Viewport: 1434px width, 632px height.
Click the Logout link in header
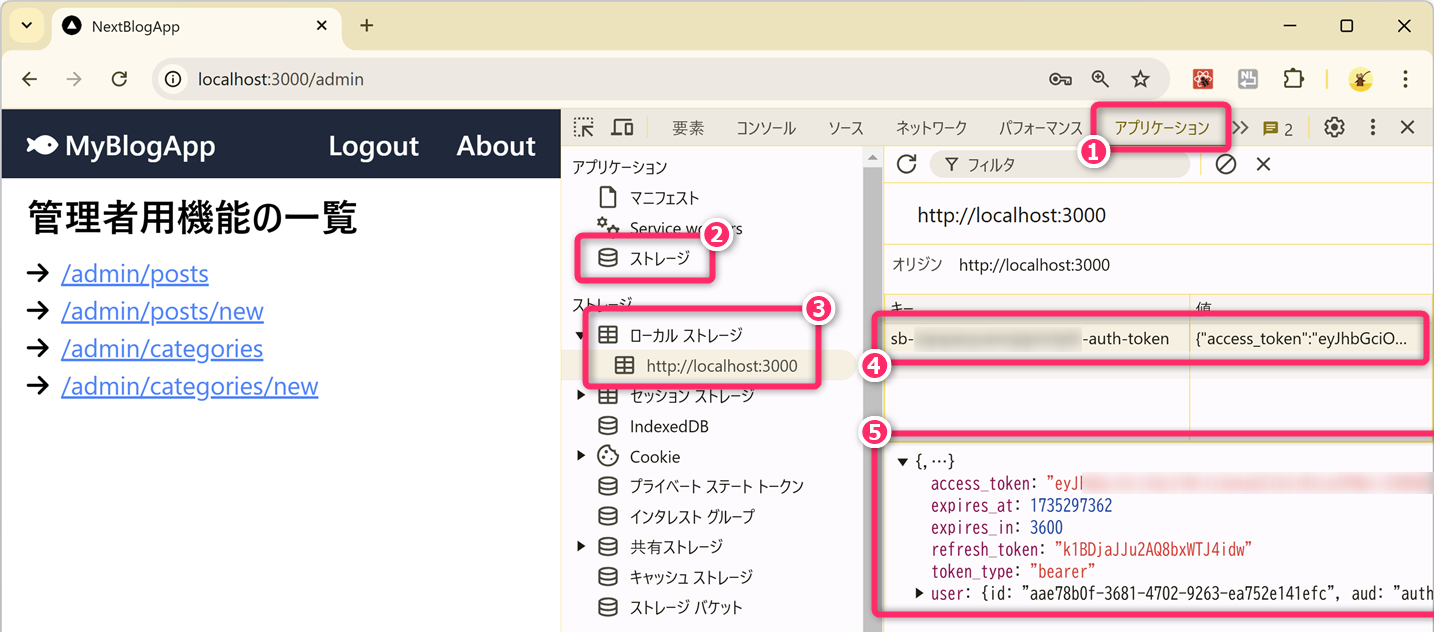[x=373, y=146]
